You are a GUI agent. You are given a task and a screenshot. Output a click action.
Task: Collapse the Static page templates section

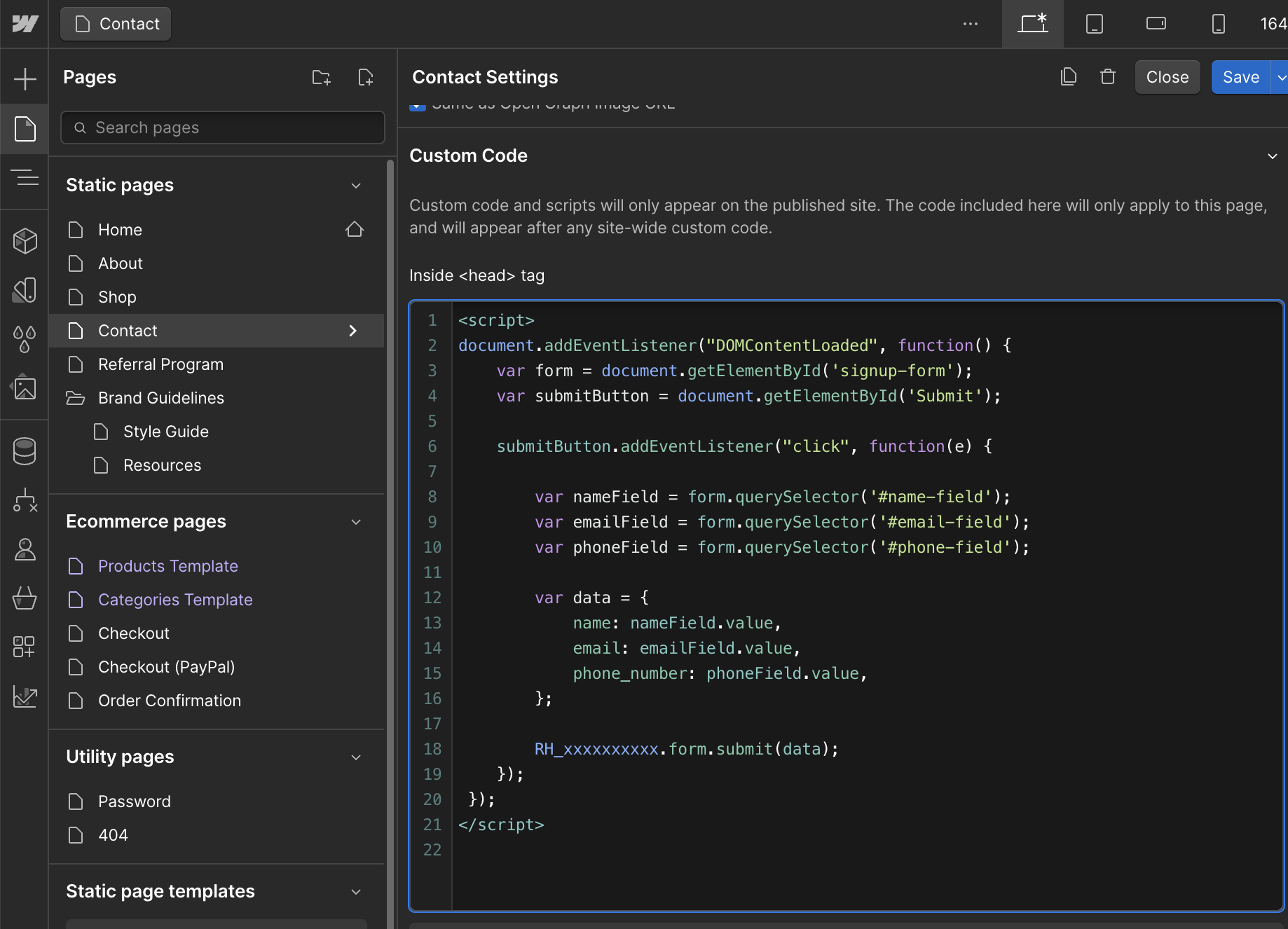pos(356,892)
